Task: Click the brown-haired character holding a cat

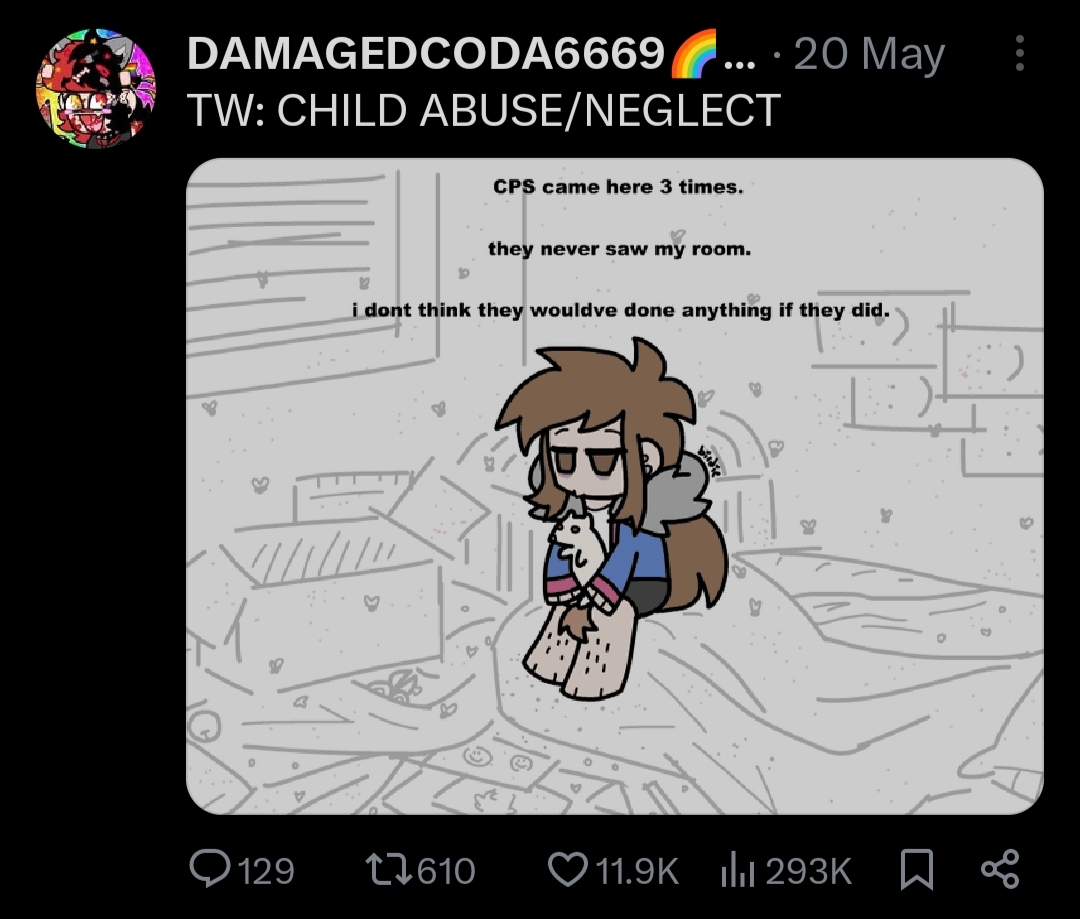Action: tap(610, 518)
